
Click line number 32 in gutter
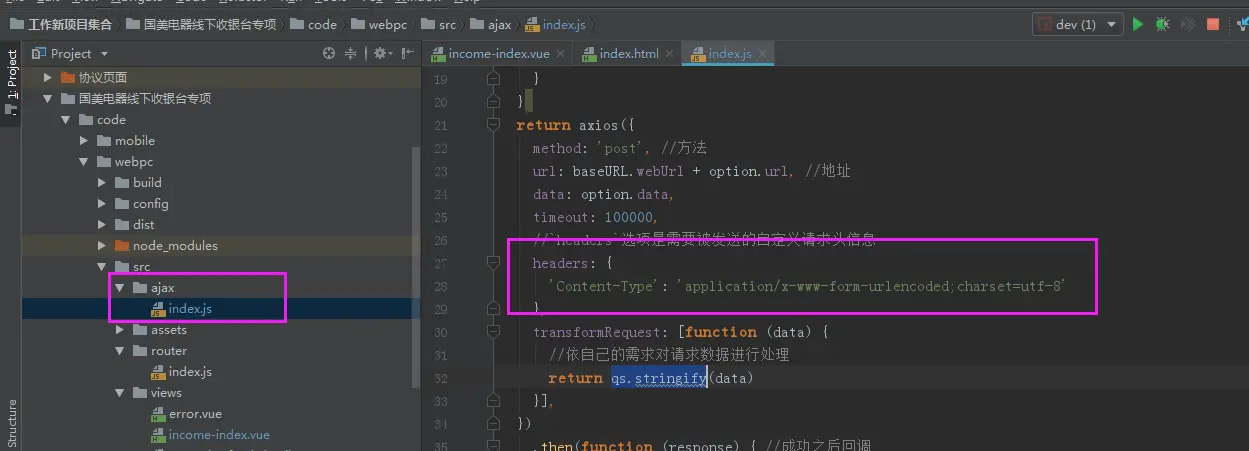[x=440, y=379]
